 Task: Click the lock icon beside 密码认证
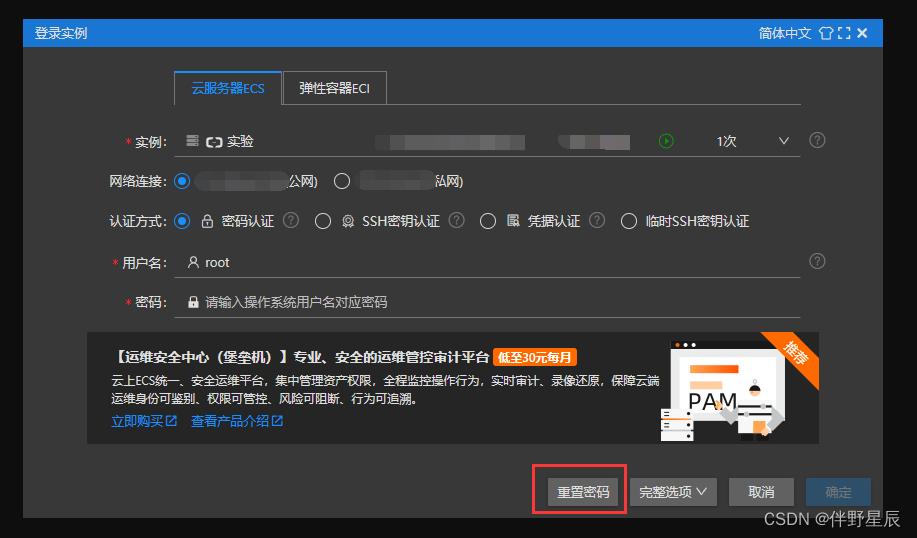207,221
